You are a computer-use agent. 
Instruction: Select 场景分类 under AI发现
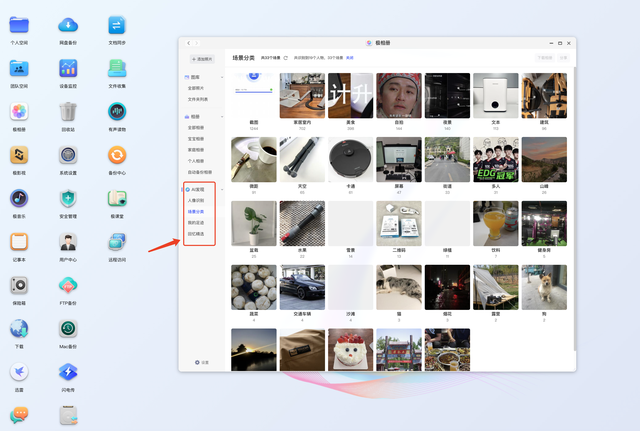(196, 211)
